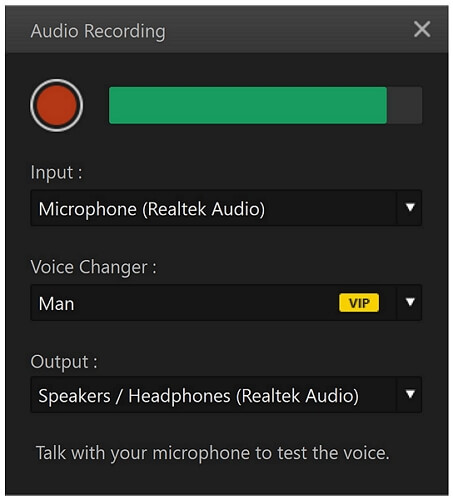This screenshot has height=500, width=453.
Task: Click the white ring of the record button
Action: pyautogui.click(x=56, y=81)
